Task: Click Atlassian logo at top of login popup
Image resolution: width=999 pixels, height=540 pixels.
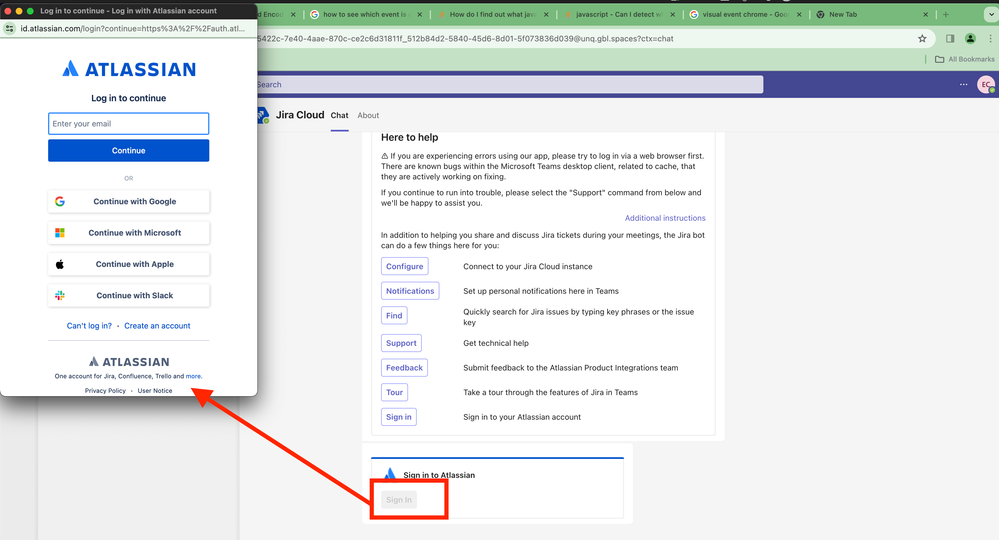Action: pos(129,69)
